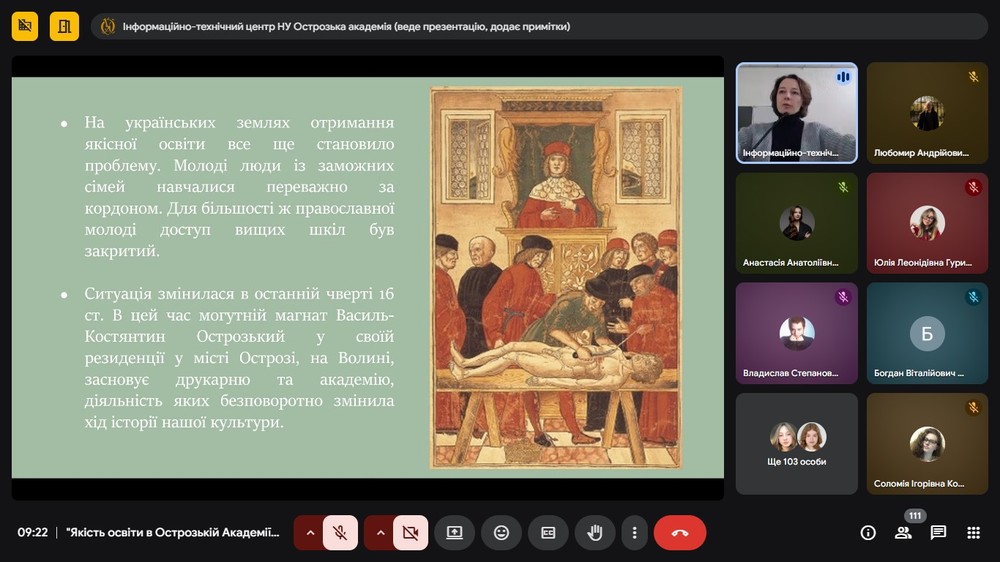Click the first yellow icon in top bar
The image size is (1000, 562).
pyautogui.click(x=25, y=26)
